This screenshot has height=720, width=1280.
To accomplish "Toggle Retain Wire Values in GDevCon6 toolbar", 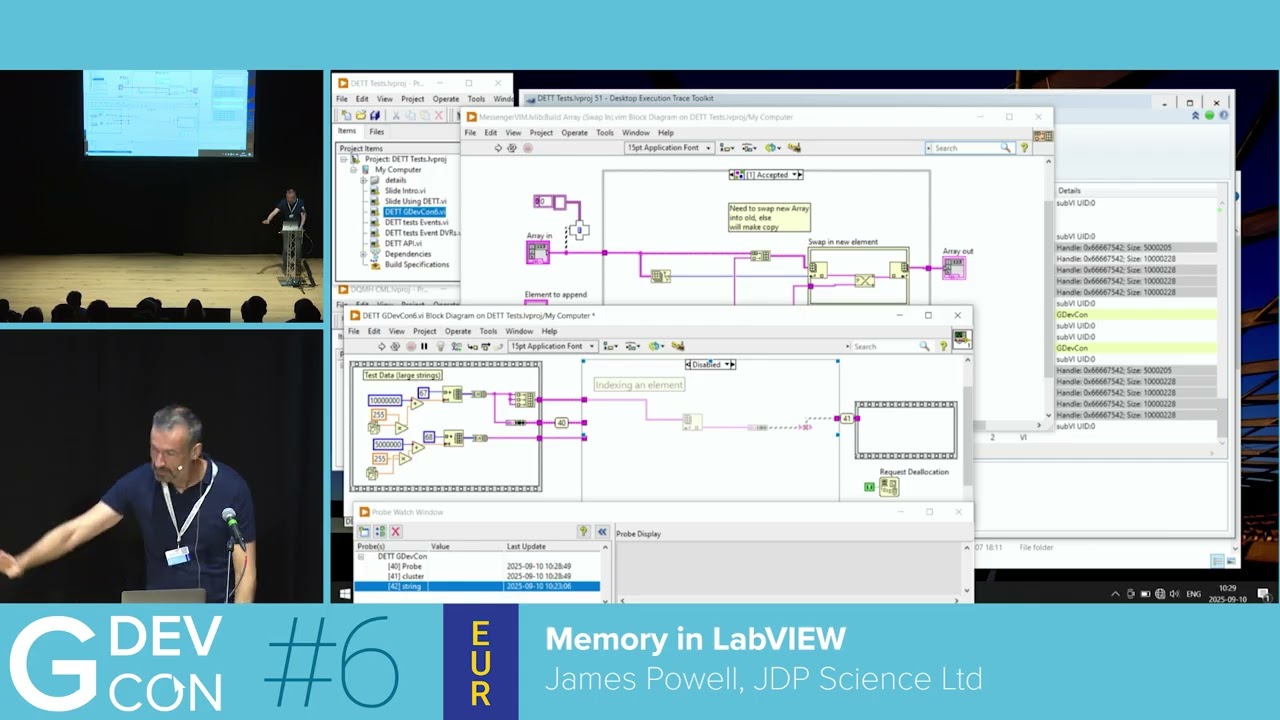I will click(x=456, y=346).
